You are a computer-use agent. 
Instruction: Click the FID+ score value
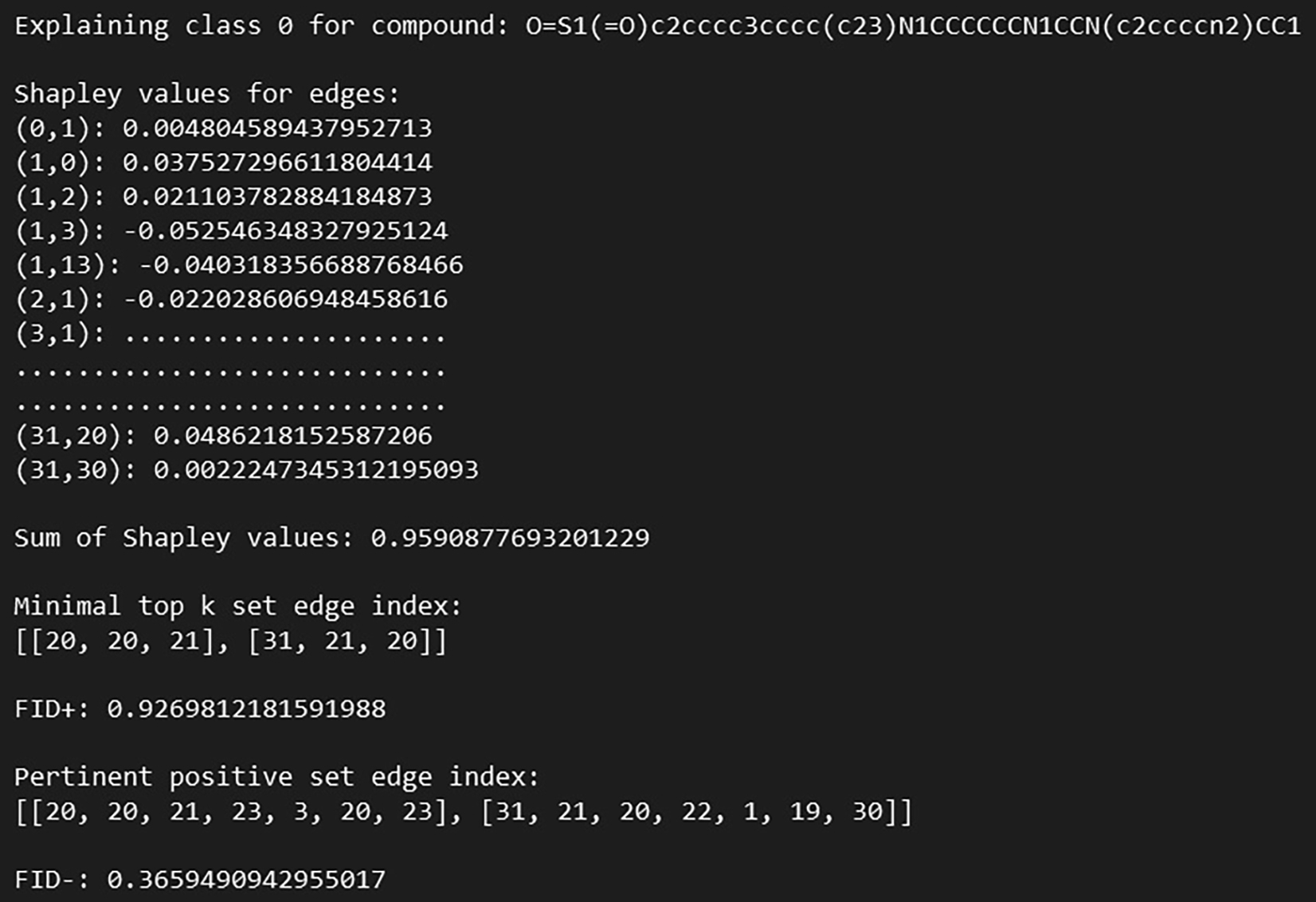pyautogui.click(x=246, y=708)
